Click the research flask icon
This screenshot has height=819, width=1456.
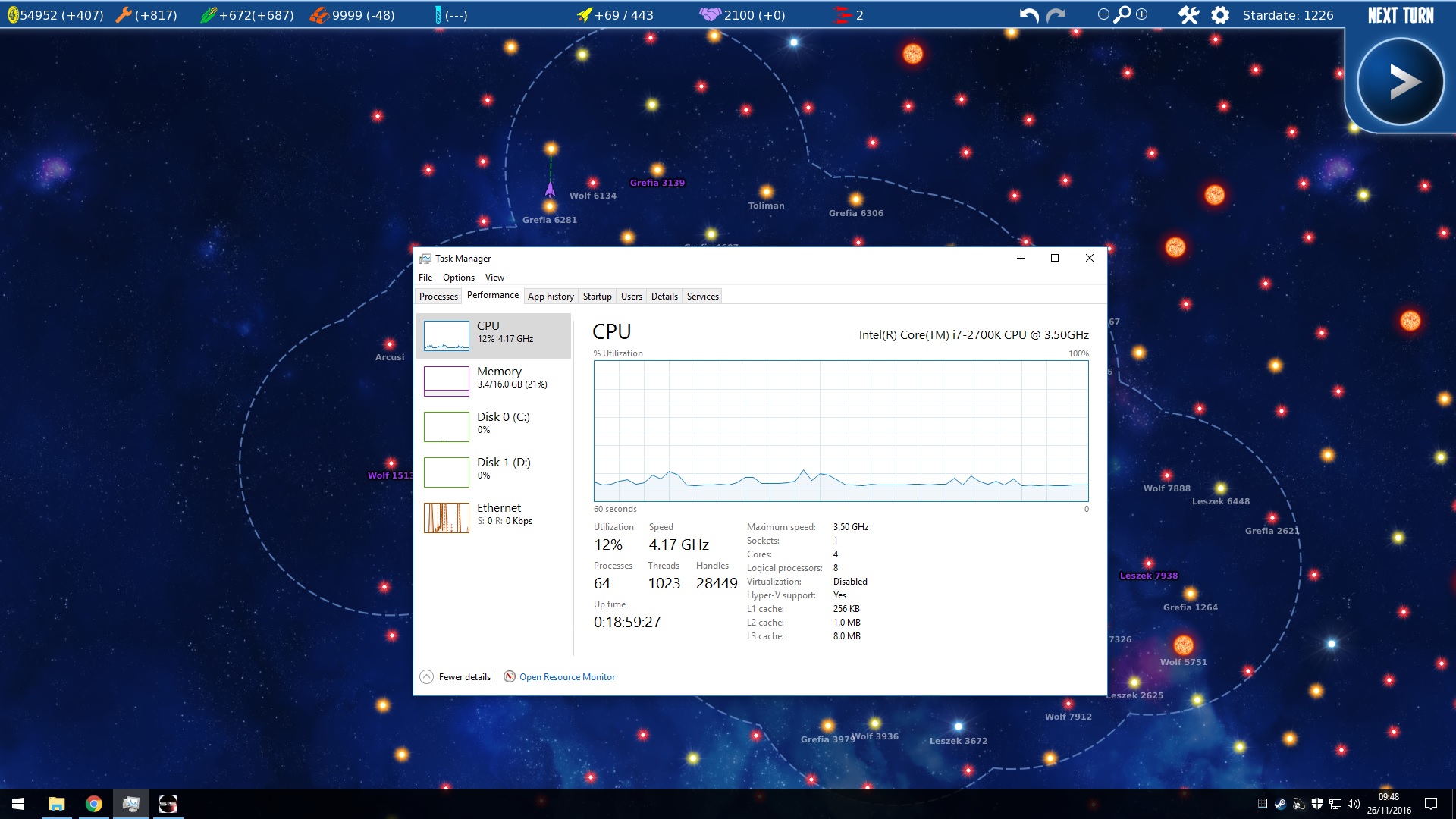tap(438, 15)
